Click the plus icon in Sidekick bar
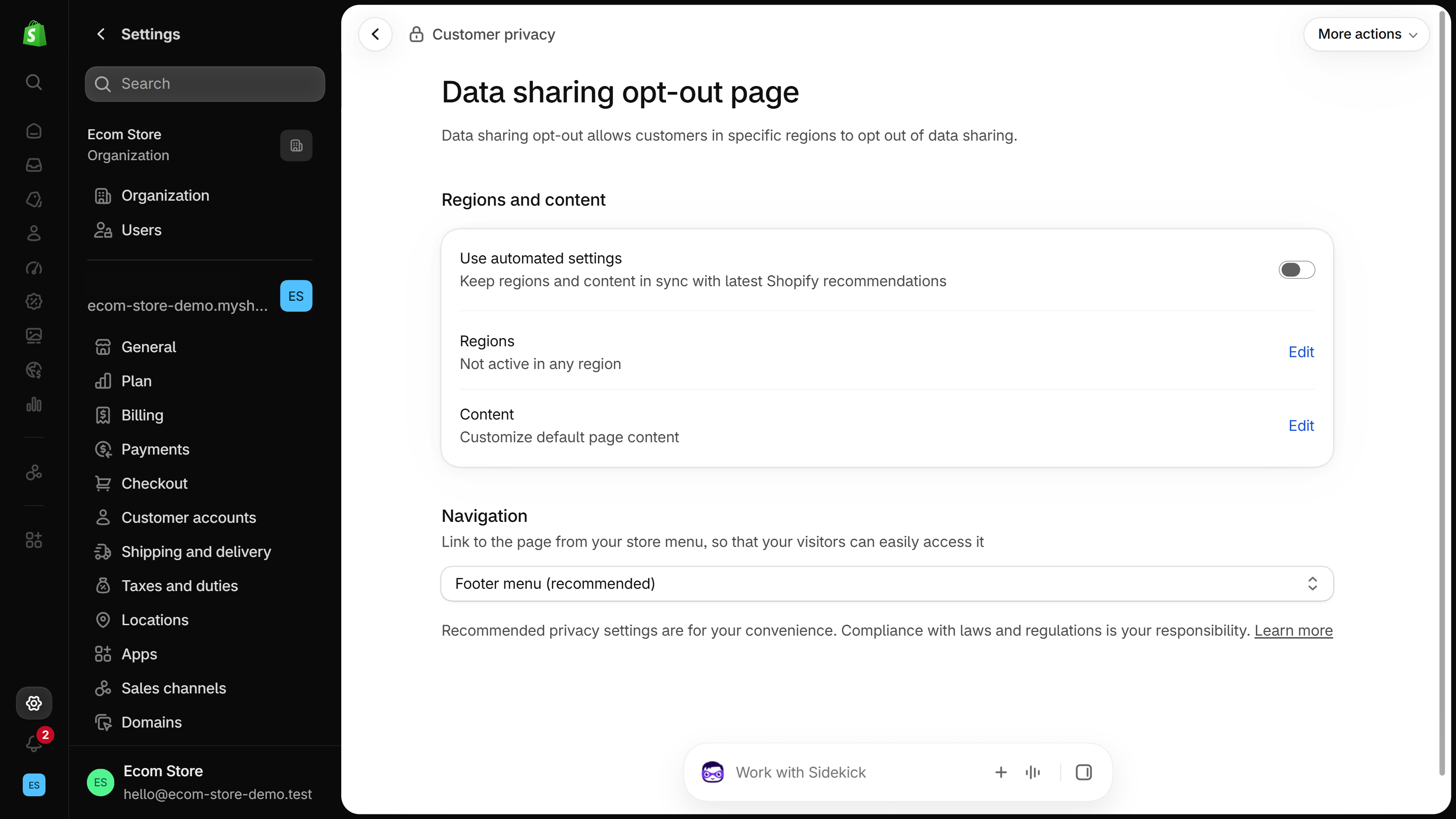This screenshot has height=819, width=1456. (x=1001, y=773)
